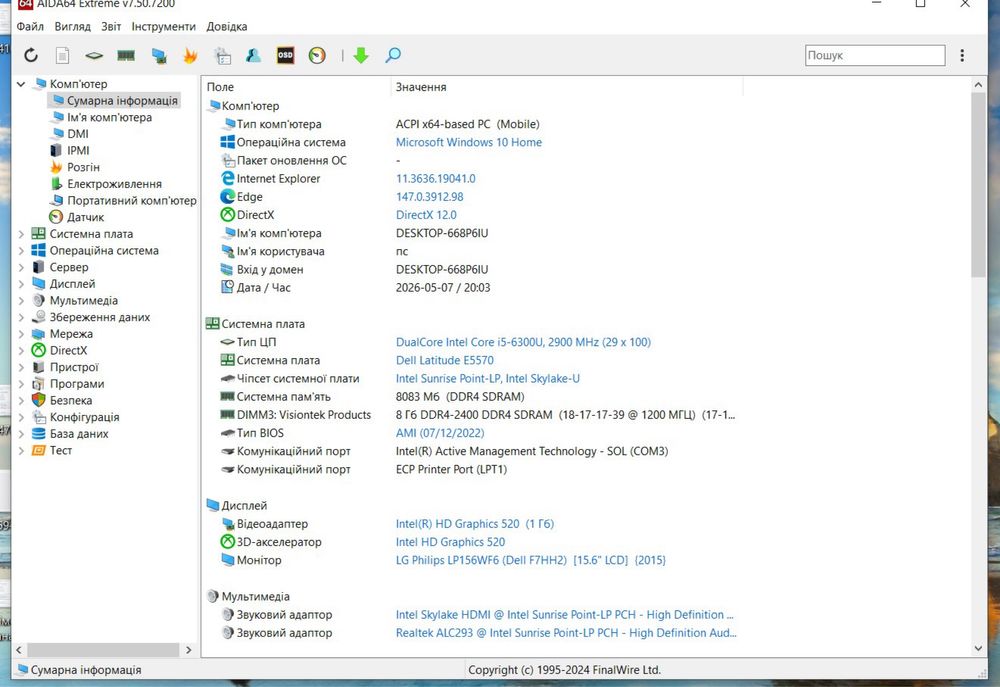The height and width of the screenshot is (687, 1000).
Task: Click the flame icon next to Розгін
Action: [56, 167]
